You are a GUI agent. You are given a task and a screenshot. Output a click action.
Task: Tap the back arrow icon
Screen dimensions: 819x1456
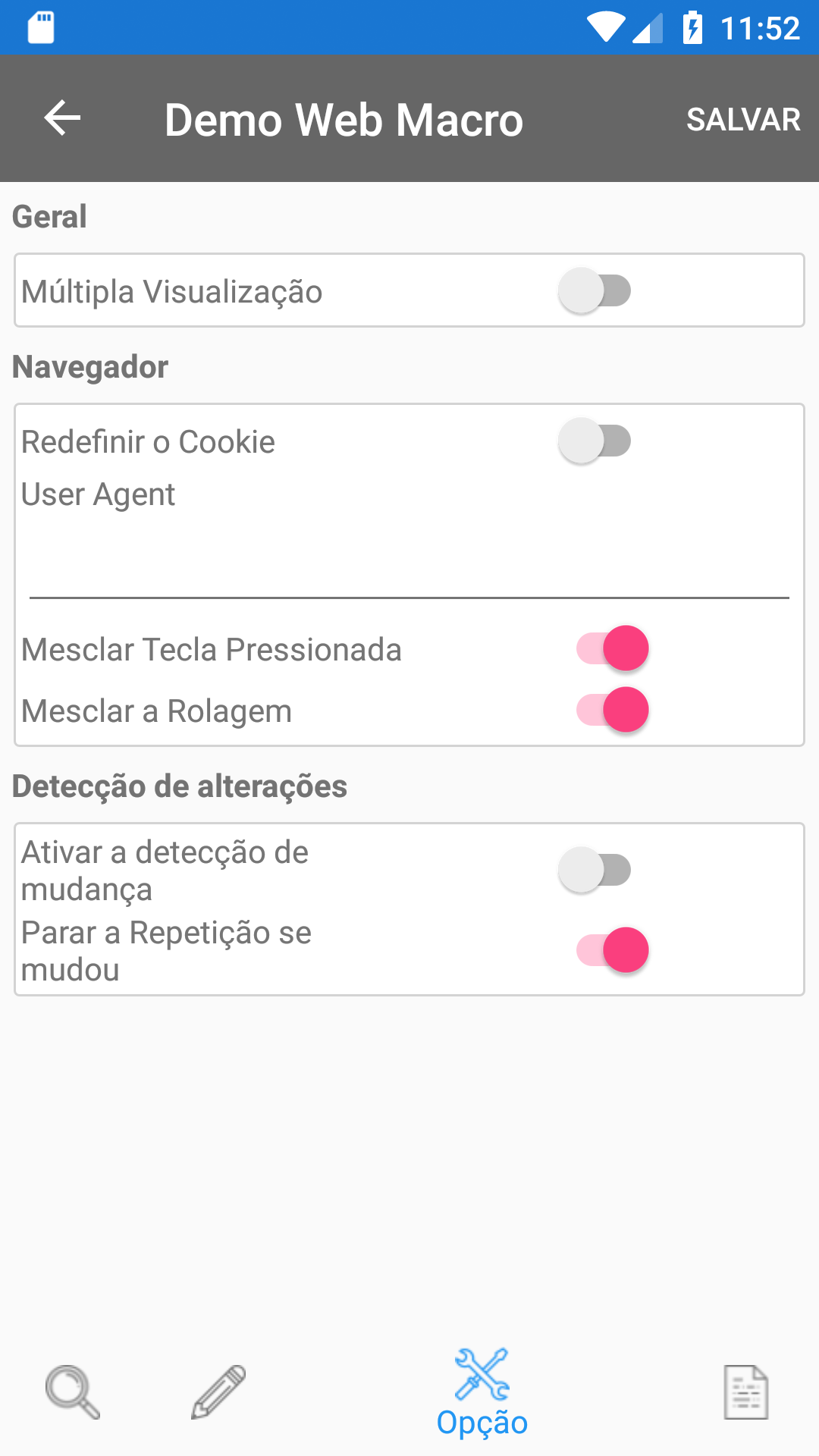coord(62,118)
